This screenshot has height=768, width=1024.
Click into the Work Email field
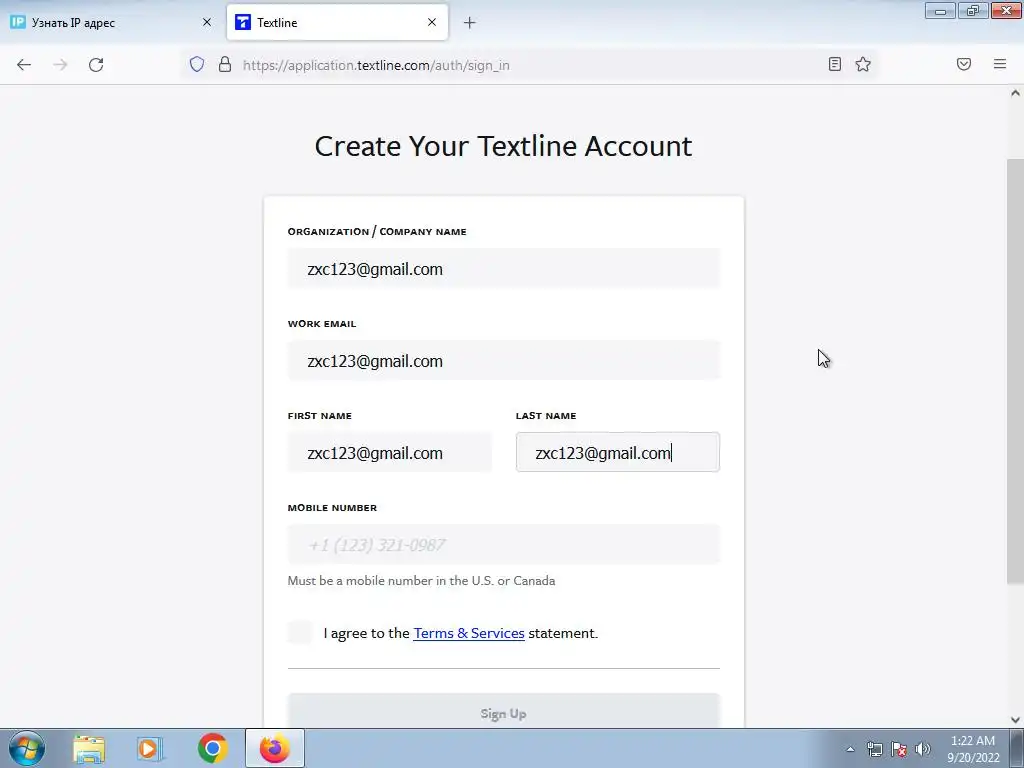pyautogui.click(x=504, y=360)
